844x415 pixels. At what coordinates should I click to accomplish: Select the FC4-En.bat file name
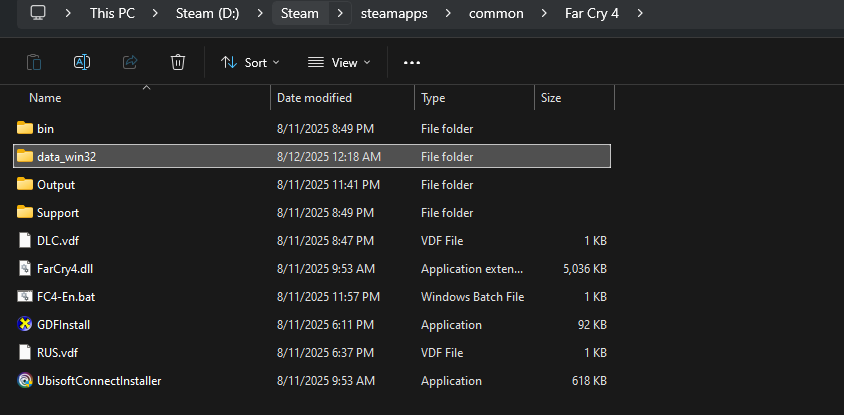tap(66, 297)
